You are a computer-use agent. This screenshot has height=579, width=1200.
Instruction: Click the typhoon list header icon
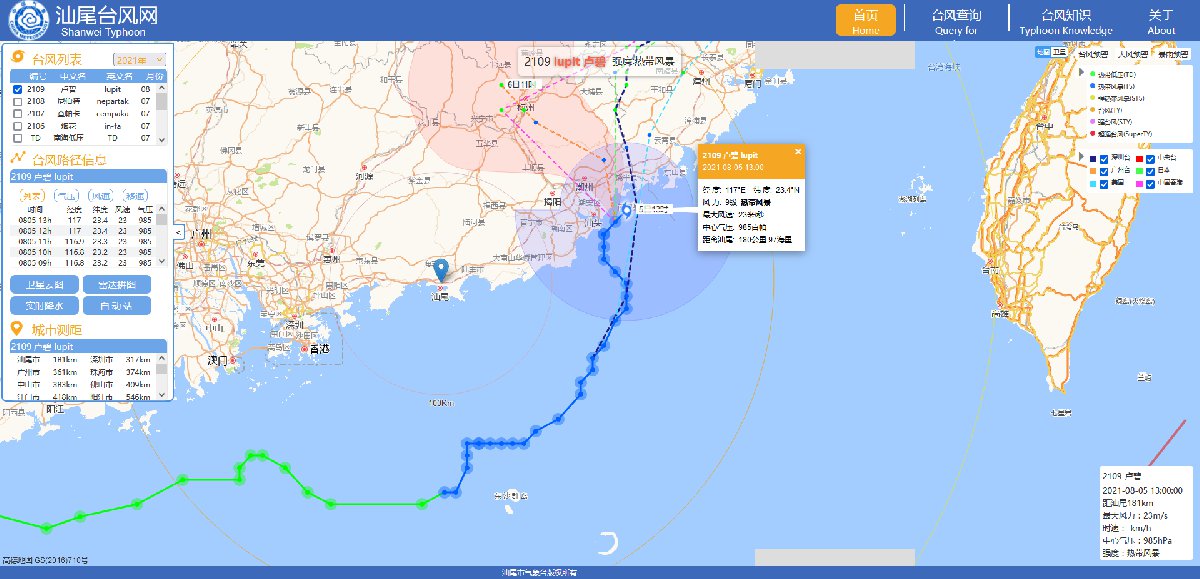[x=17, y=58]
